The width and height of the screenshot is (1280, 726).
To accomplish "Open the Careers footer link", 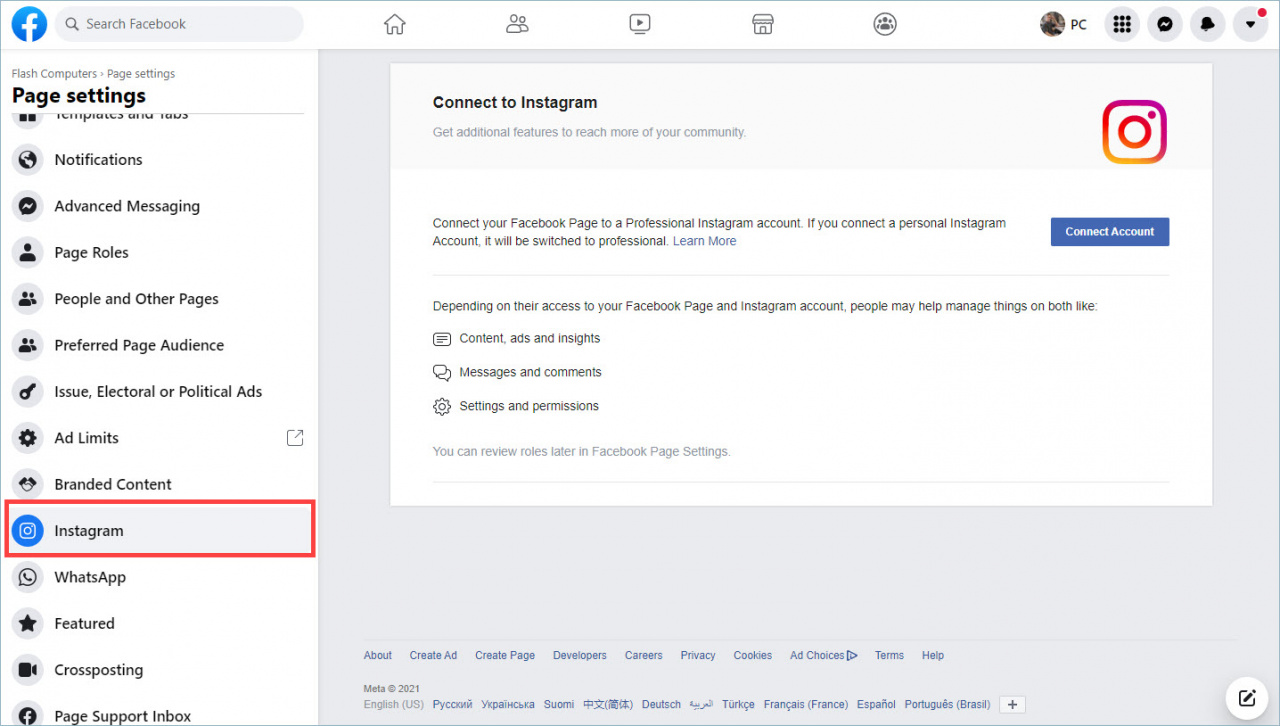I will pyautogui.click(x=644, y=656).
